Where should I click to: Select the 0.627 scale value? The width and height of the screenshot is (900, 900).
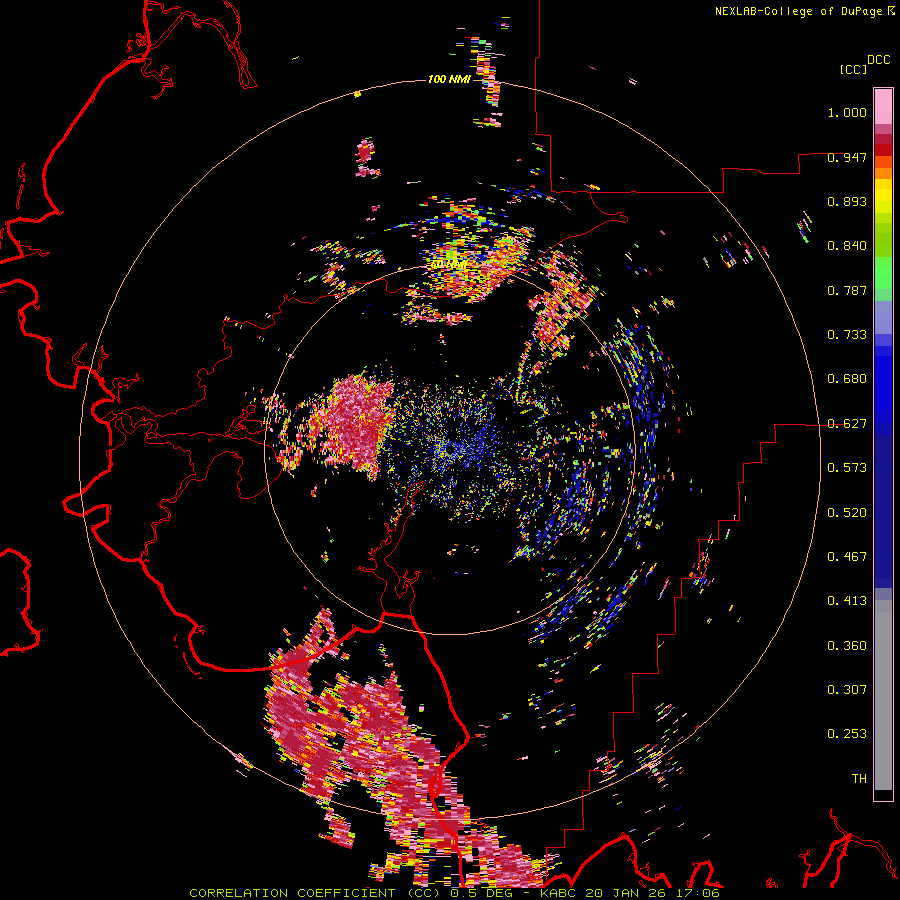pos(847,424)
